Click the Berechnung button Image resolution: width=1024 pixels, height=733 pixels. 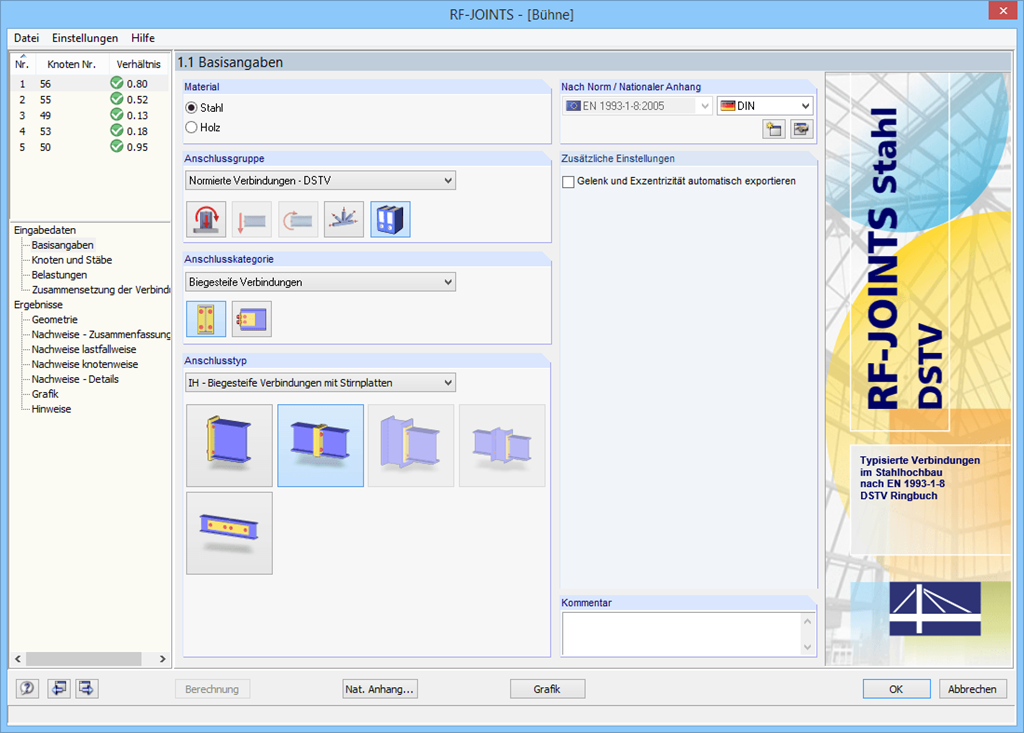point(212,689)
